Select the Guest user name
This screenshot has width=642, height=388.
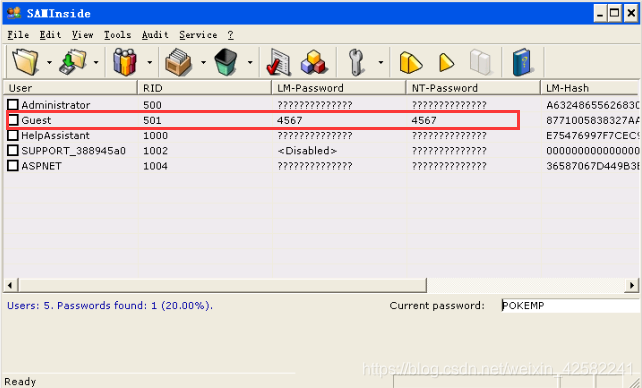[x=36, y=120]
